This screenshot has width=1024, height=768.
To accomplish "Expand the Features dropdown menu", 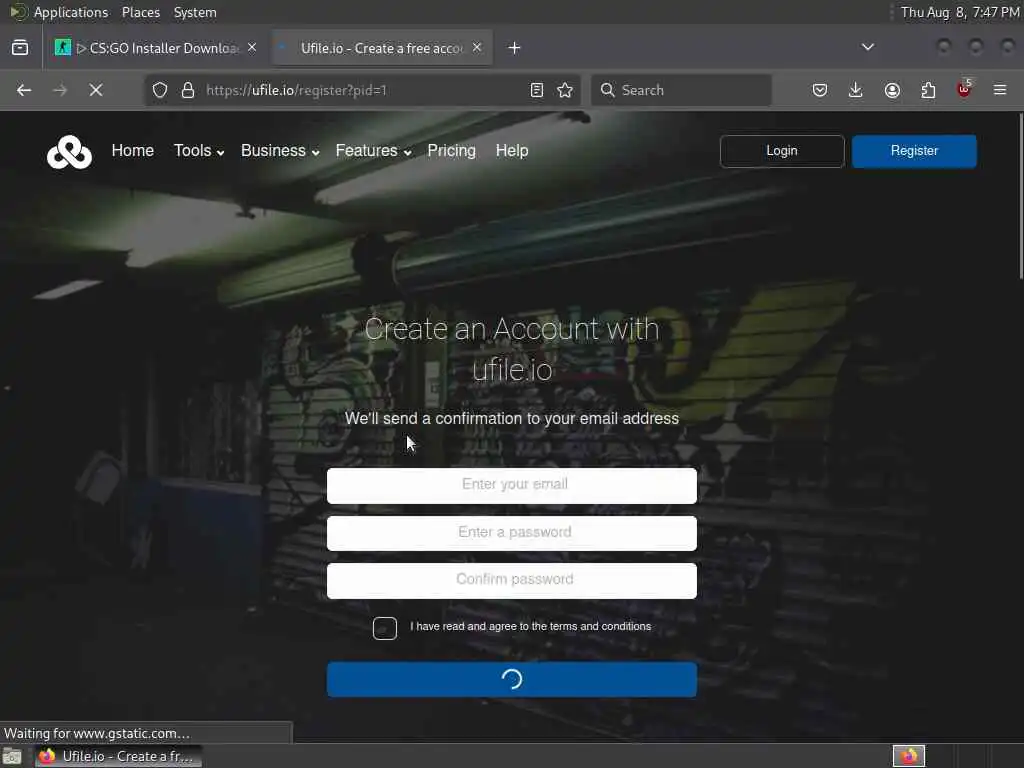I will tap(374, 151).
